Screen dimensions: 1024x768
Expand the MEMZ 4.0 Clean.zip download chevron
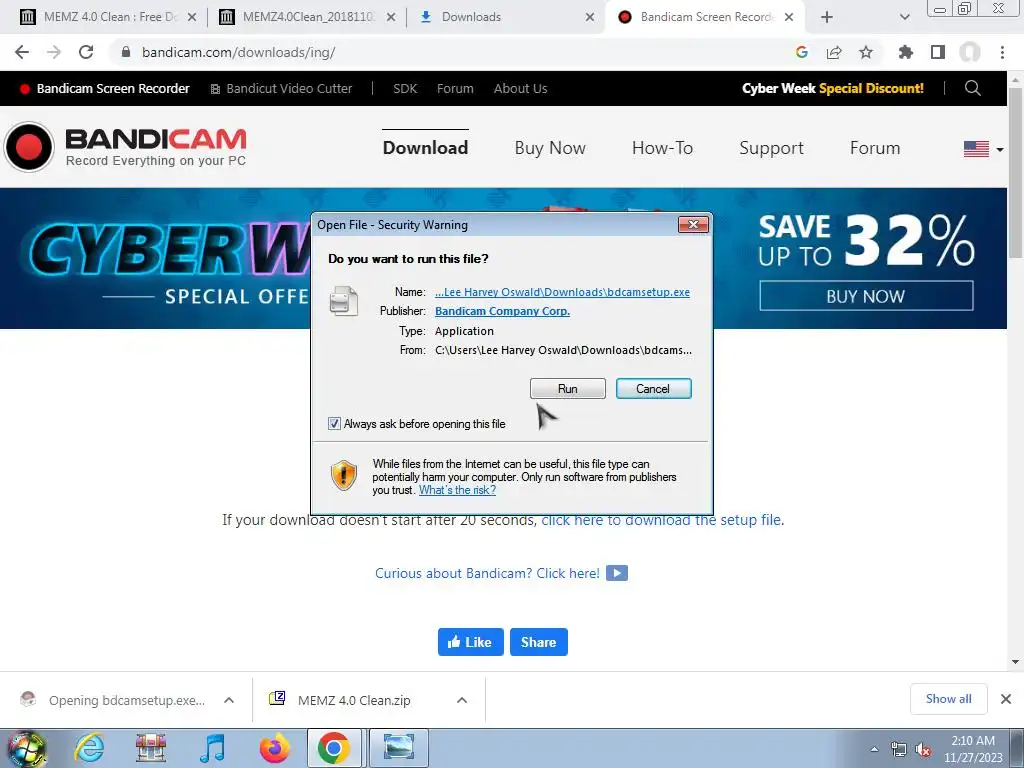click(x=462, y=700)
